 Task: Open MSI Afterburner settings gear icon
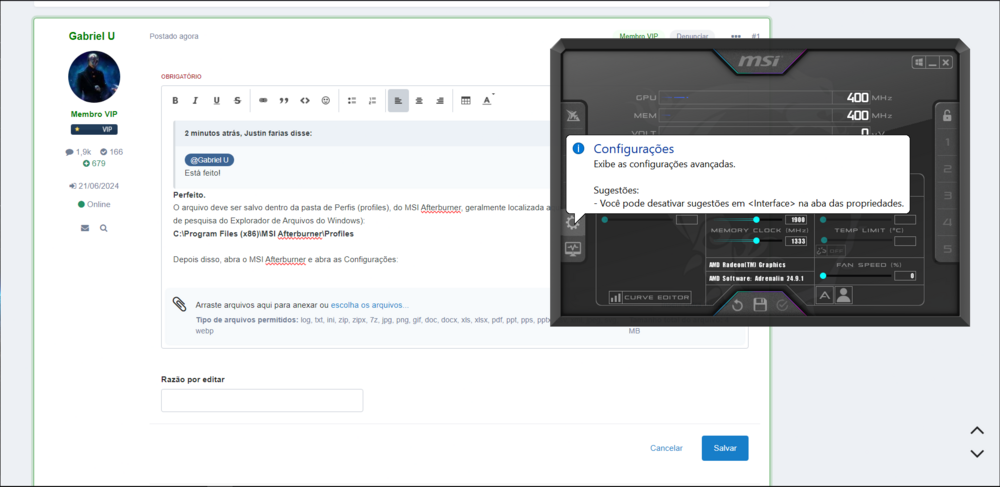[x=572, y=222]
